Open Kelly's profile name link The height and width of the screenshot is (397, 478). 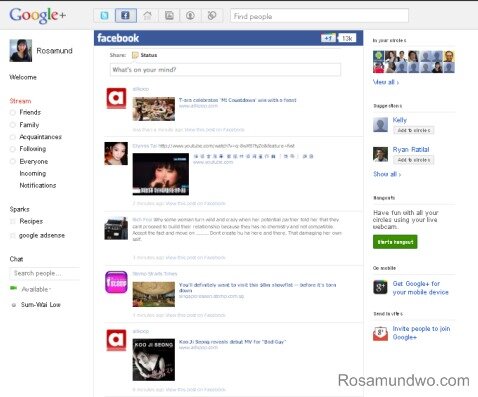pos(399,120)
